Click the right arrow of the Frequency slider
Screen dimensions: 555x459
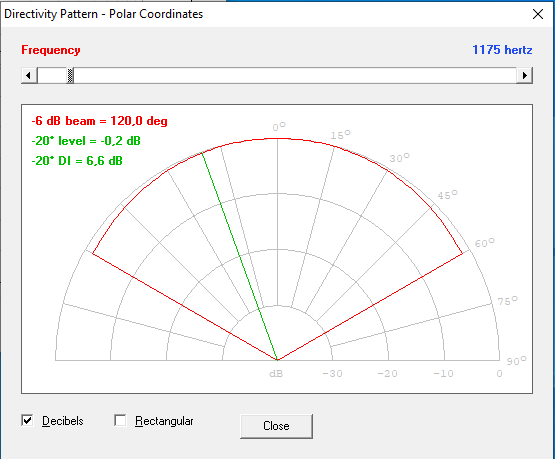coord(525,75)
